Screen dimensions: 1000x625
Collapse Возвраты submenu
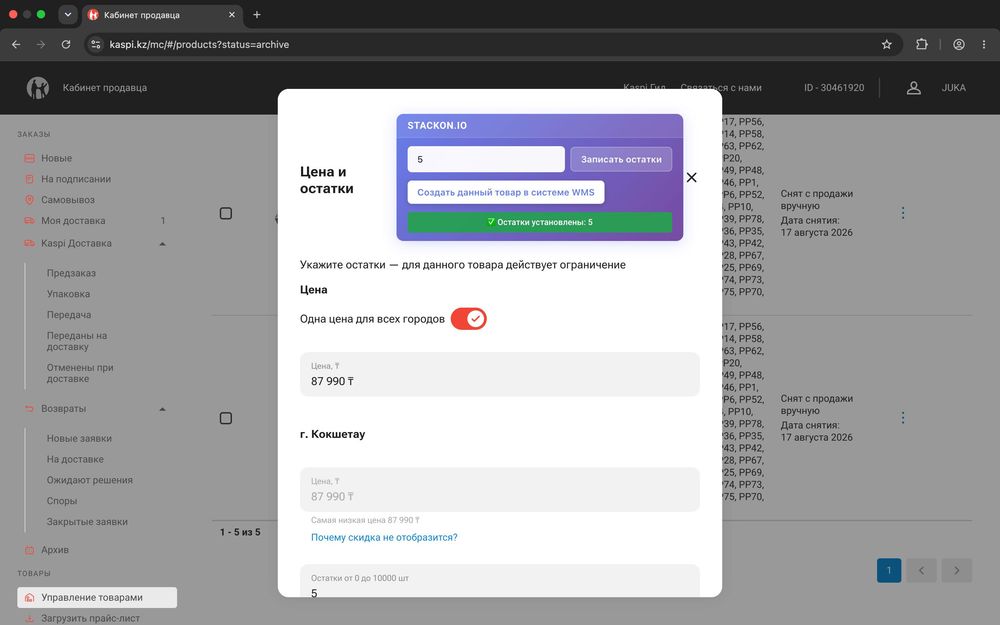click(x=162, y=409)
